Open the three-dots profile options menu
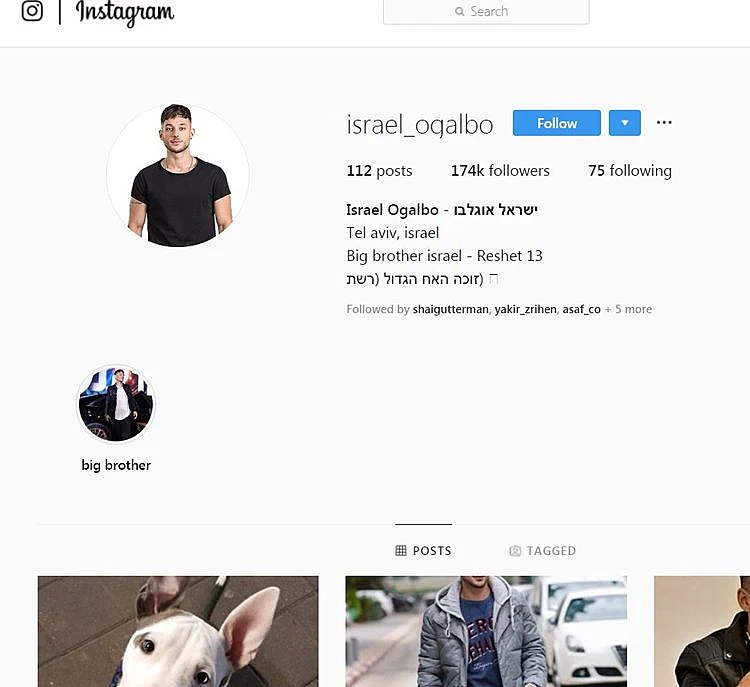 tap(664, 123)
